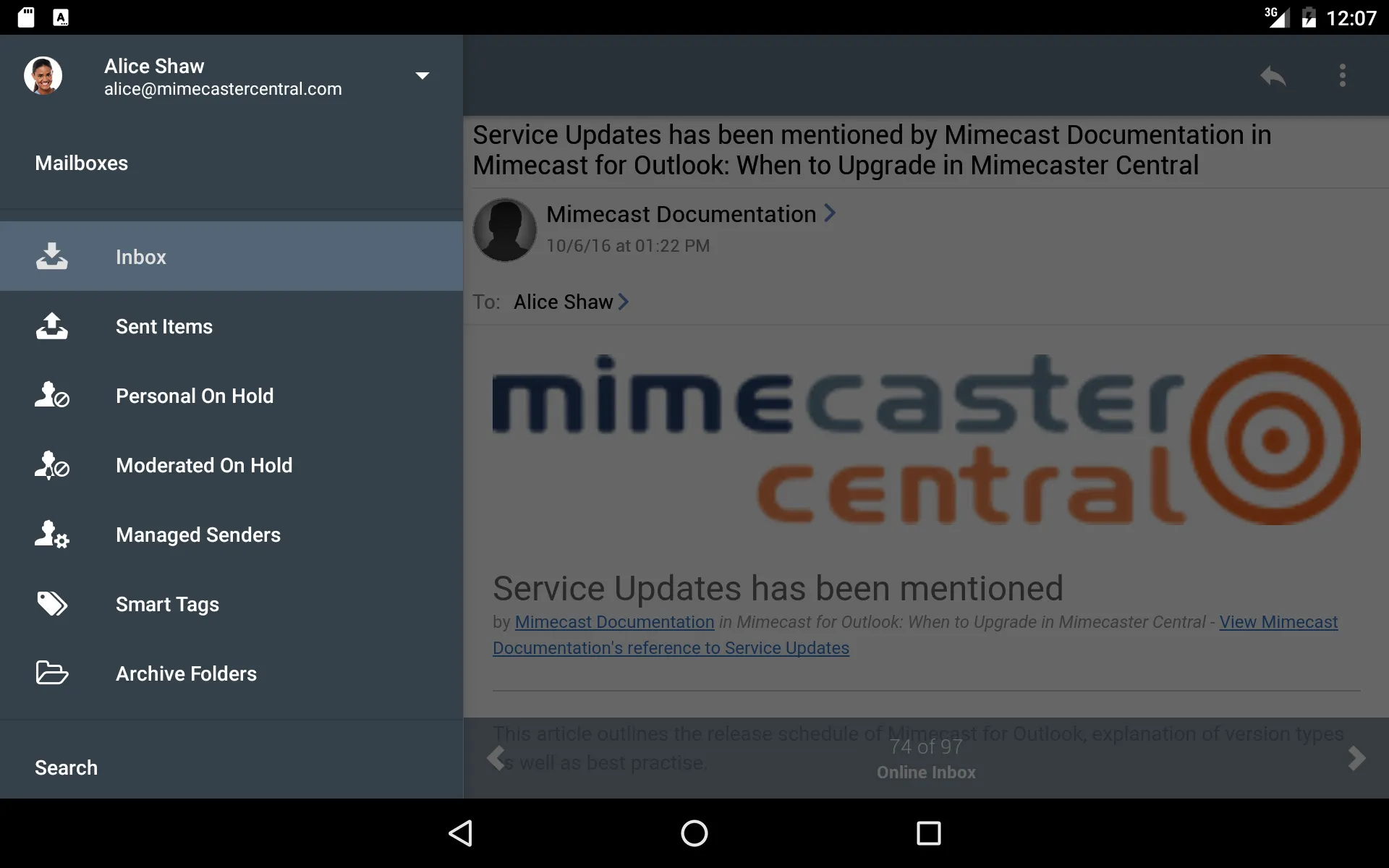Expand recipient Alice Shaw details
This screenshot has width=1389, height=868.
tap(624, 301)
